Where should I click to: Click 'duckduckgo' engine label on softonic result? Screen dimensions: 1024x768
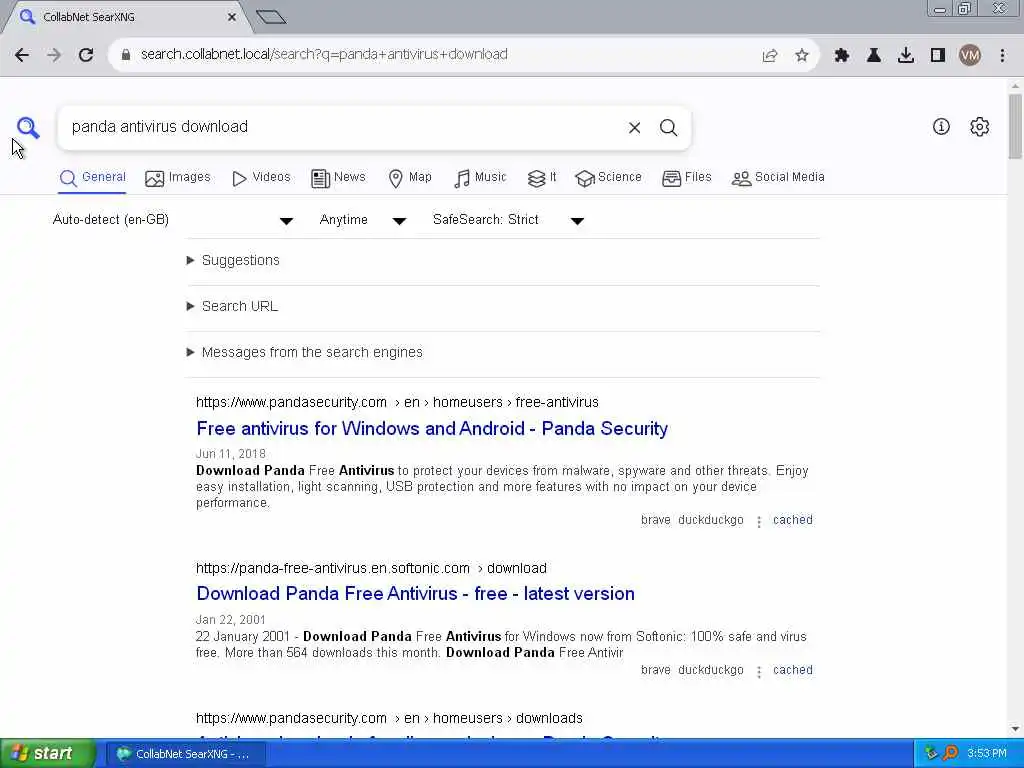(711, 670)
